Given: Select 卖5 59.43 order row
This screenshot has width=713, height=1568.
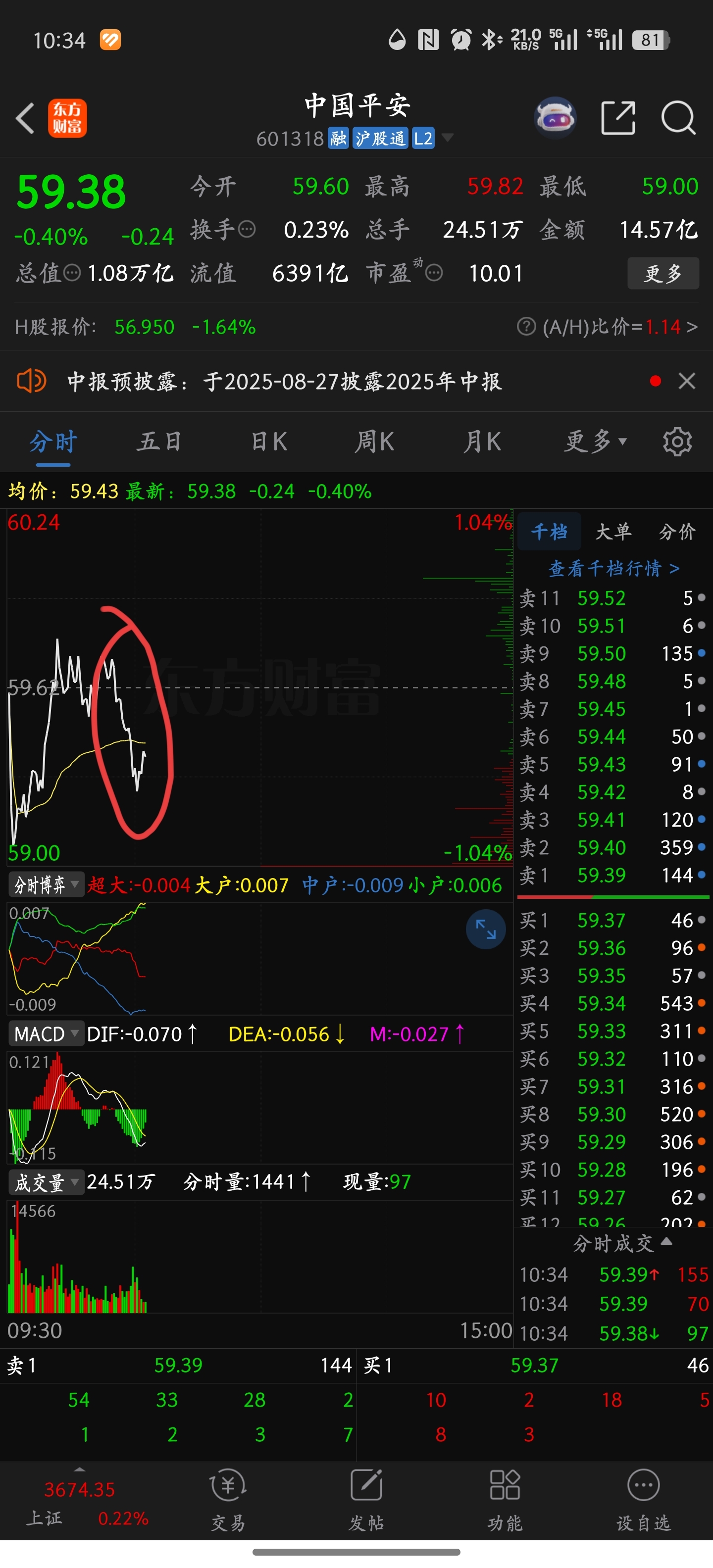Looking at the screenshot, I should (x=612, y=764).
